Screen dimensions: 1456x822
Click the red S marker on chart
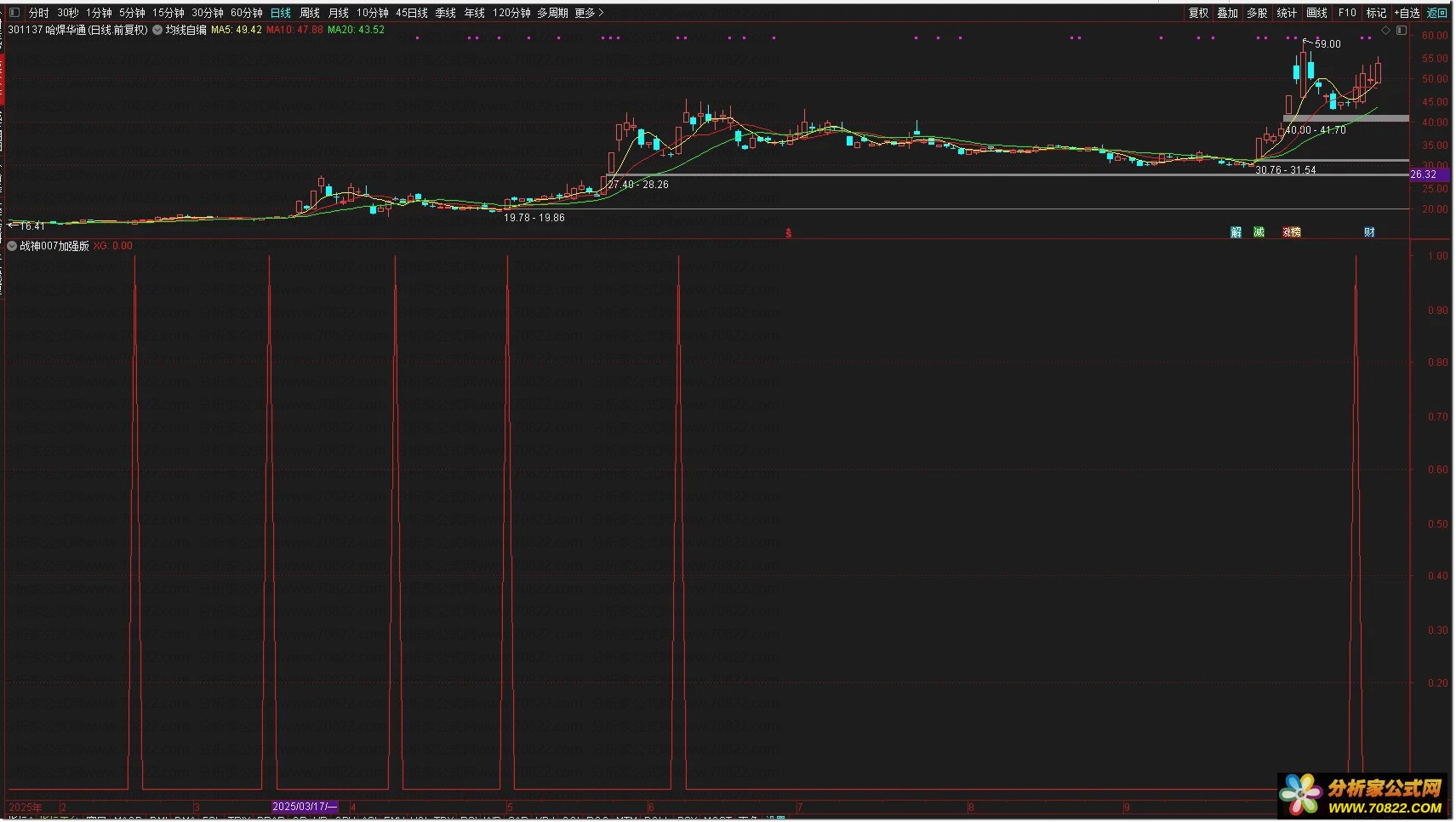pos(789,233)
